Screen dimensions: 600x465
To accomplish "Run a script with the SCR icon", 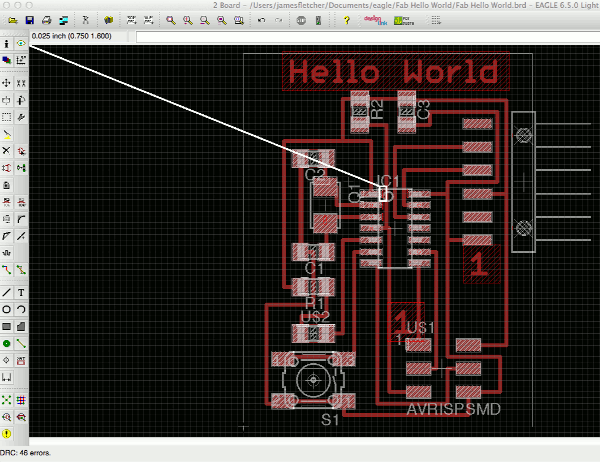I will [131, 20].
